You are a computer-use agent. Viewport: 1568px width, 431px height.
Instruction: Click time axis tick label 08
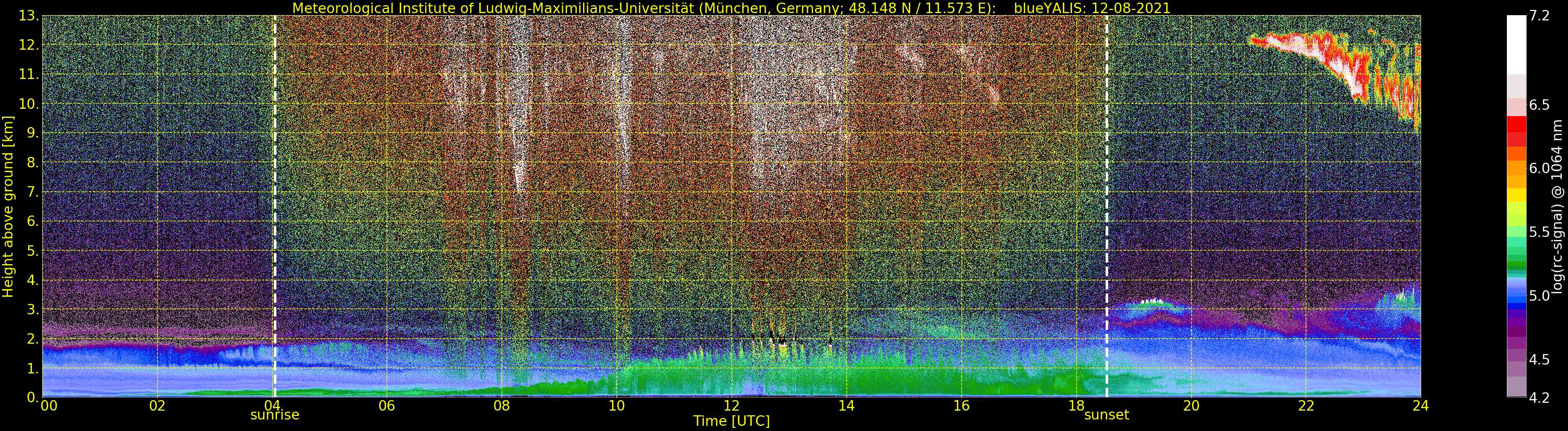click(502, 405)
